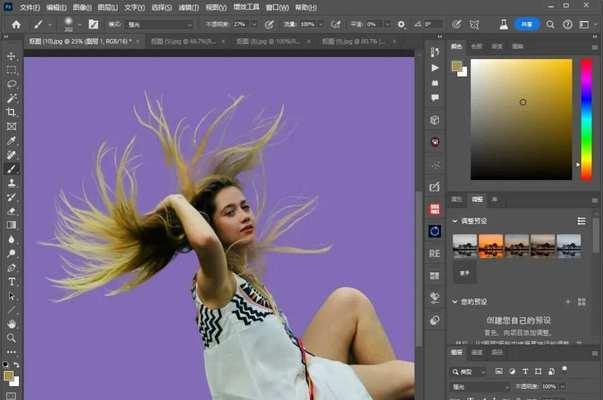Open the History panel icon

pos(435,52)
